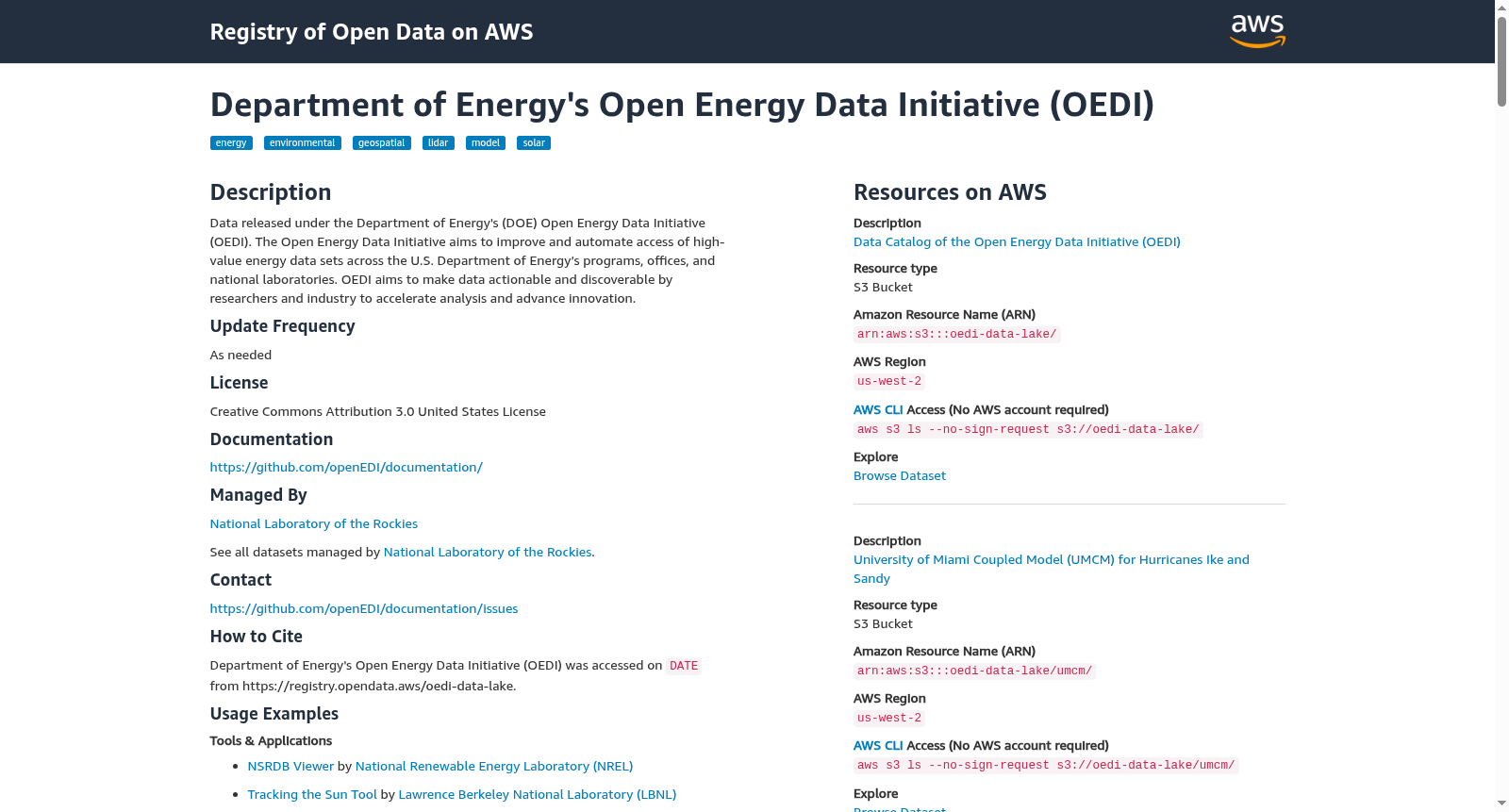Open National Laboratory of the Rockies under Managed By
This screenshot has width=1509, height=812.
(314, 523)
